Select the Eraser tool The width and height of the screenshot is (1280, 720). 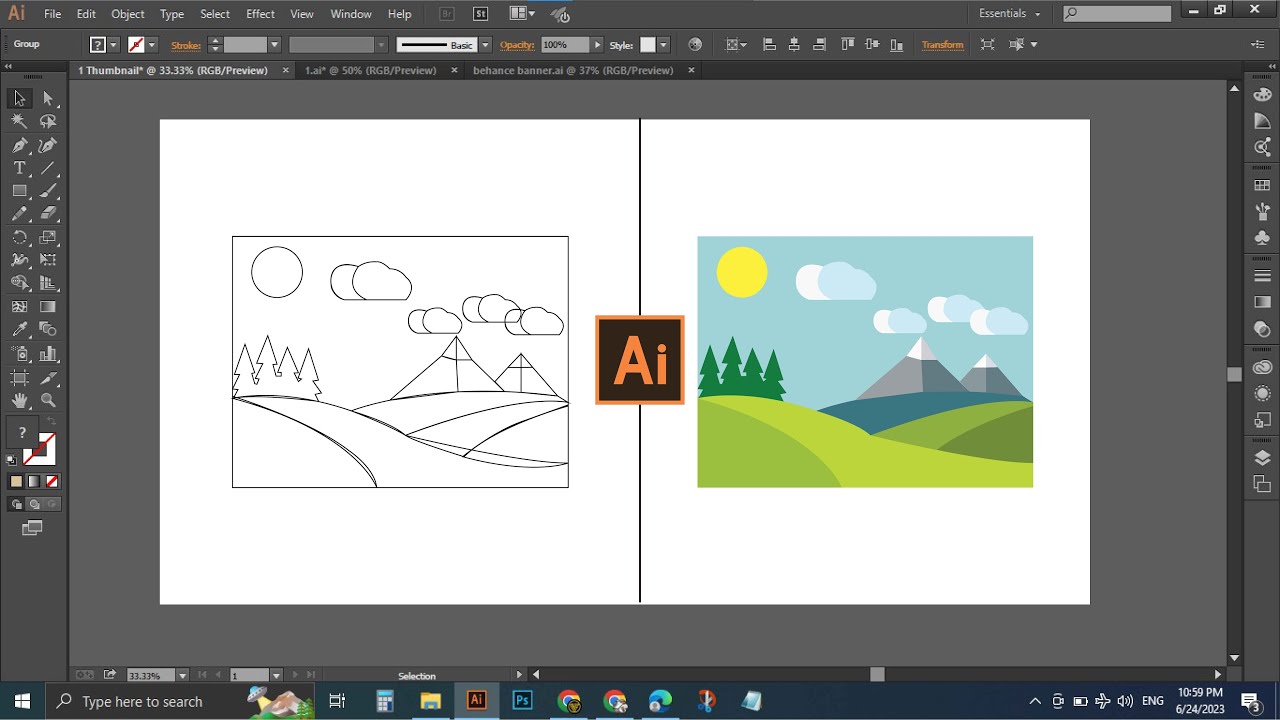pos(48,214)
